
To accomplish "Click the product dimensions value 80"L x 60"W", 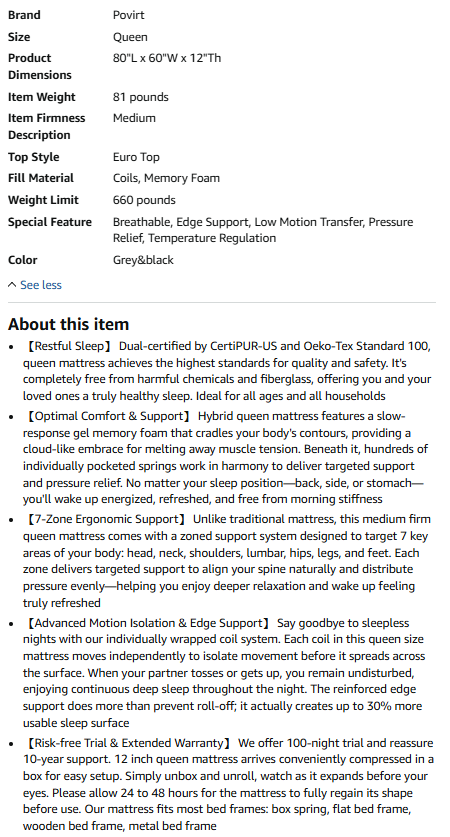I will point(167,58).
